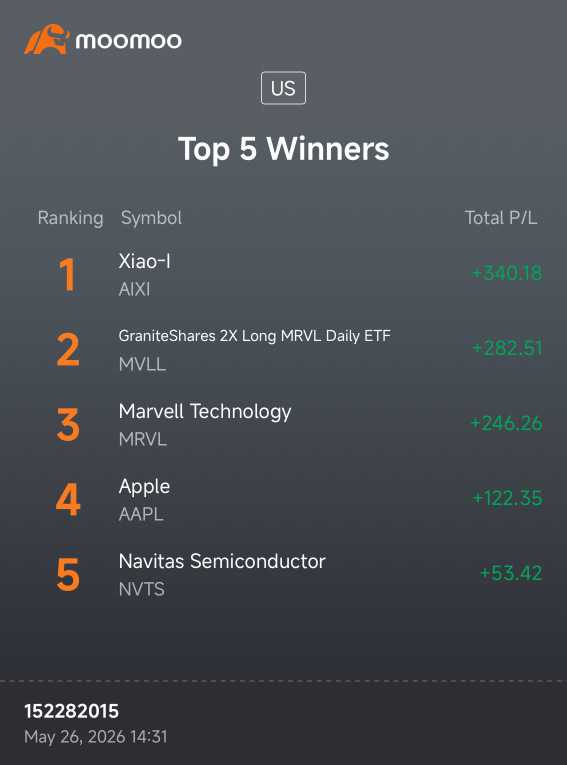Viewport: 567px width, 765px height.
Task: Click the +340.18 profit value
Action: point(507,273)
